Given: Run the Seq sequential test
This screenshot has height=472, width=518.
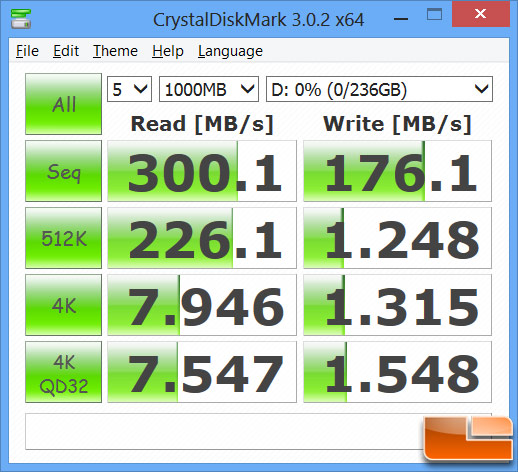Looking at the screenshot, I should [63, 171].
